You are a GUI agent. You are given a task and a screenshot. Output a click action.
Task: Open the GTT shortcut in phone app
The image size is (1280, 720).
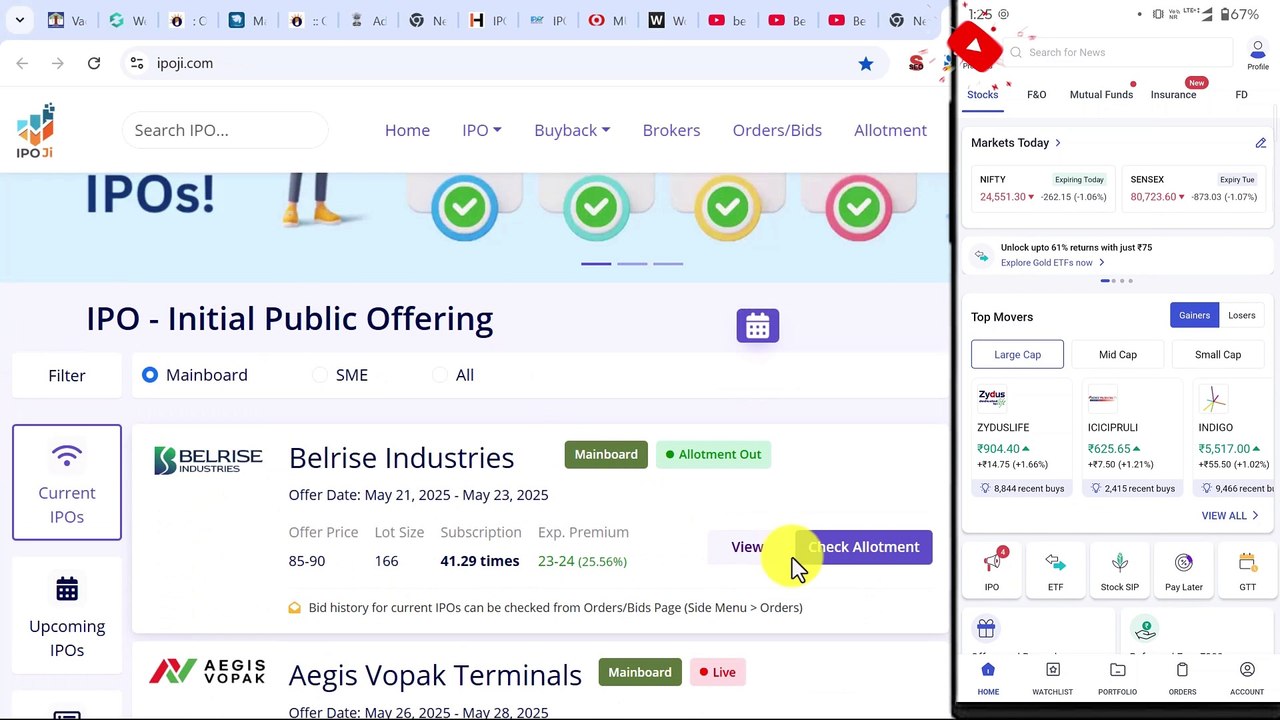pos(1247,572)
